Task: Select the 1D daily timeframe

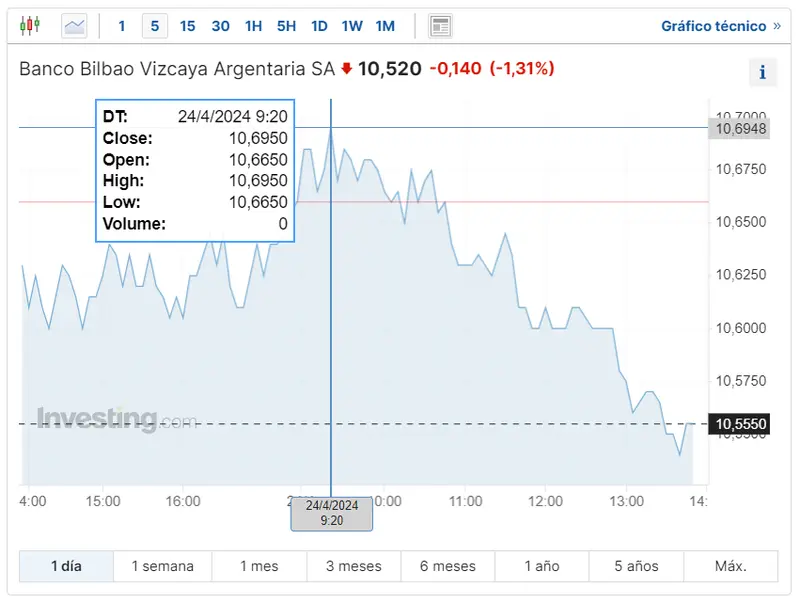Action: coord(319,26)
